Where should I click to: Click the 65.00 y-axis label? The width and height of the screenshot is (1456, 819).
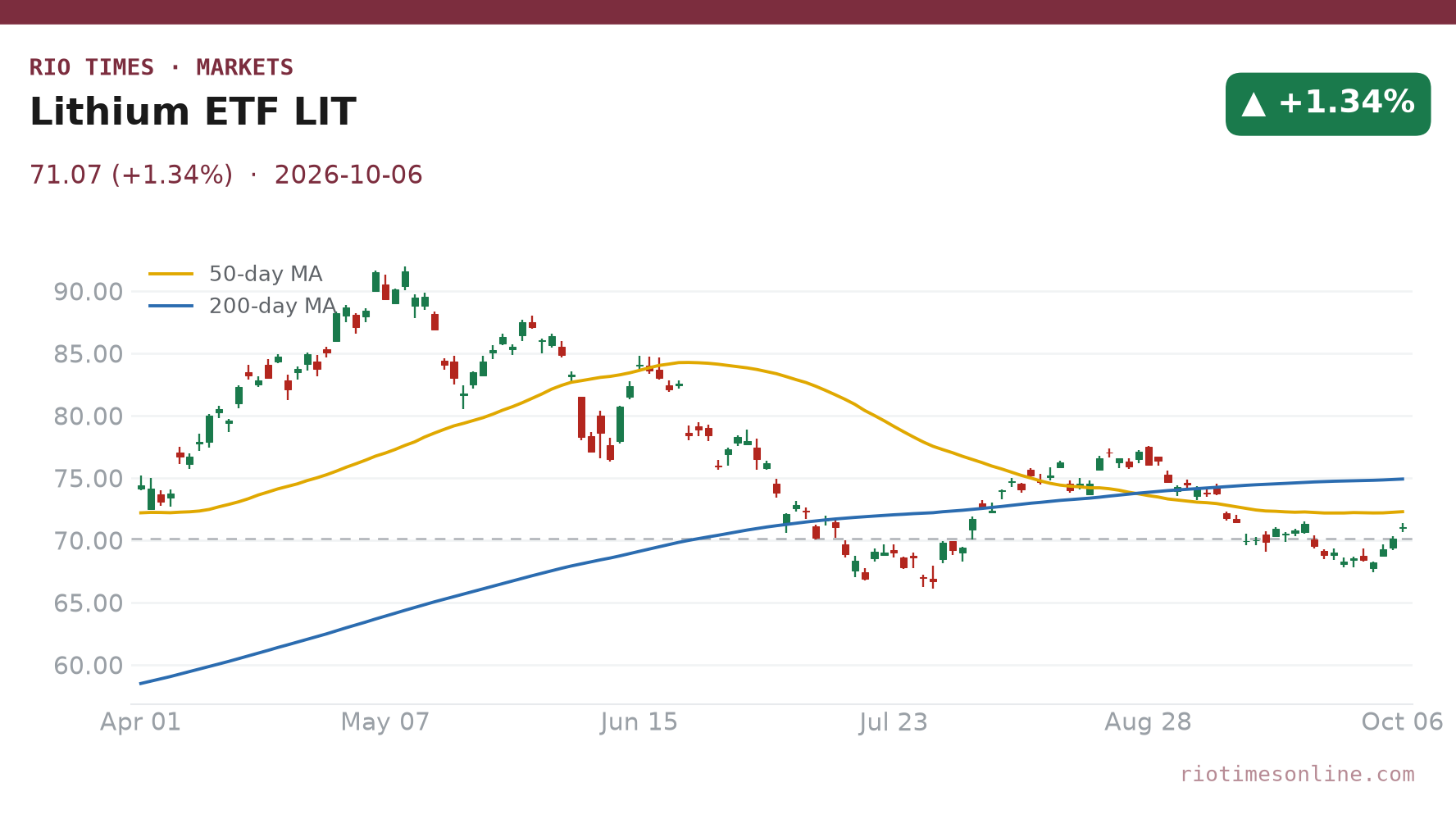click(89, 603)
